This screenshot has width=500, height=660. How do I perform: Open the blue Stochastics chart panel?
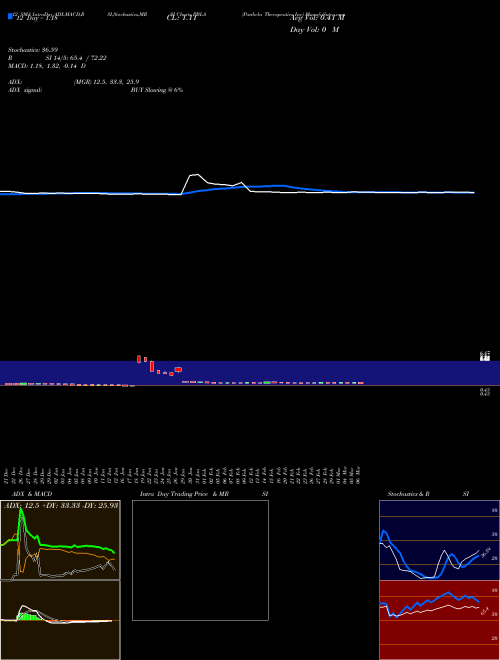(x=439, y=540)
